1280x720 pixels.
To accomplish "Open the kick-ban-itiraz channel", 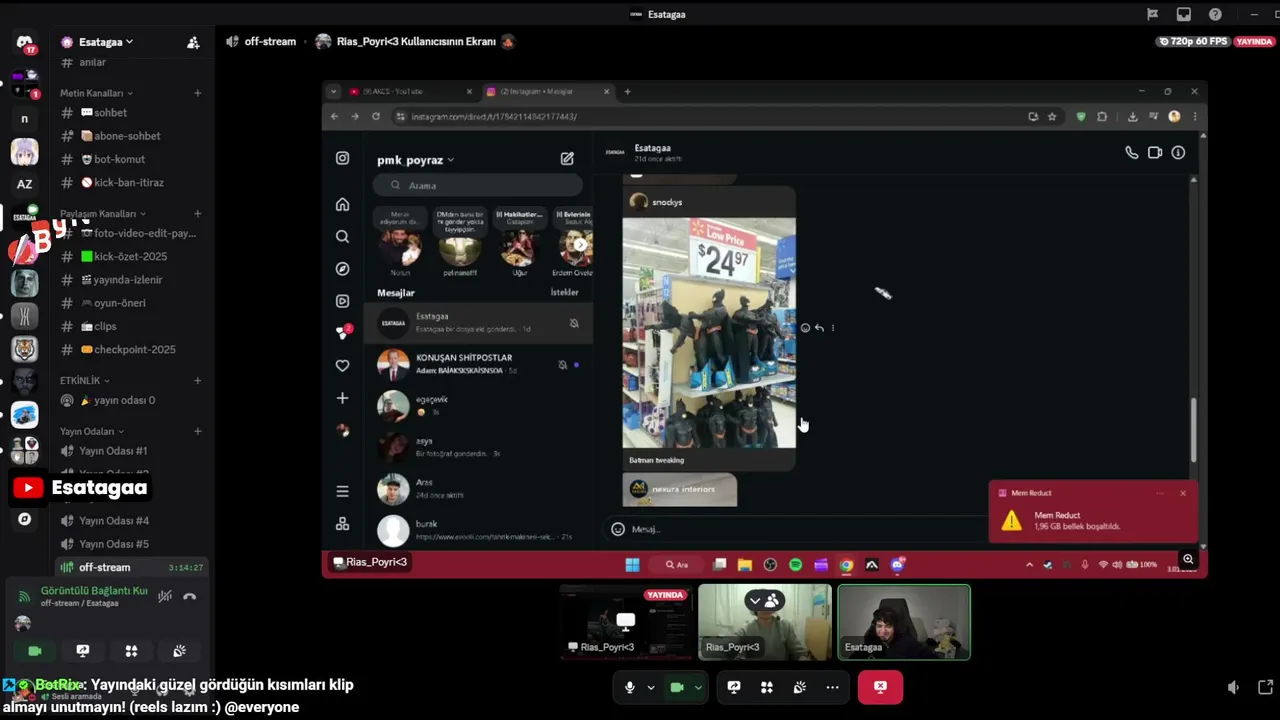I will point(130,183).
